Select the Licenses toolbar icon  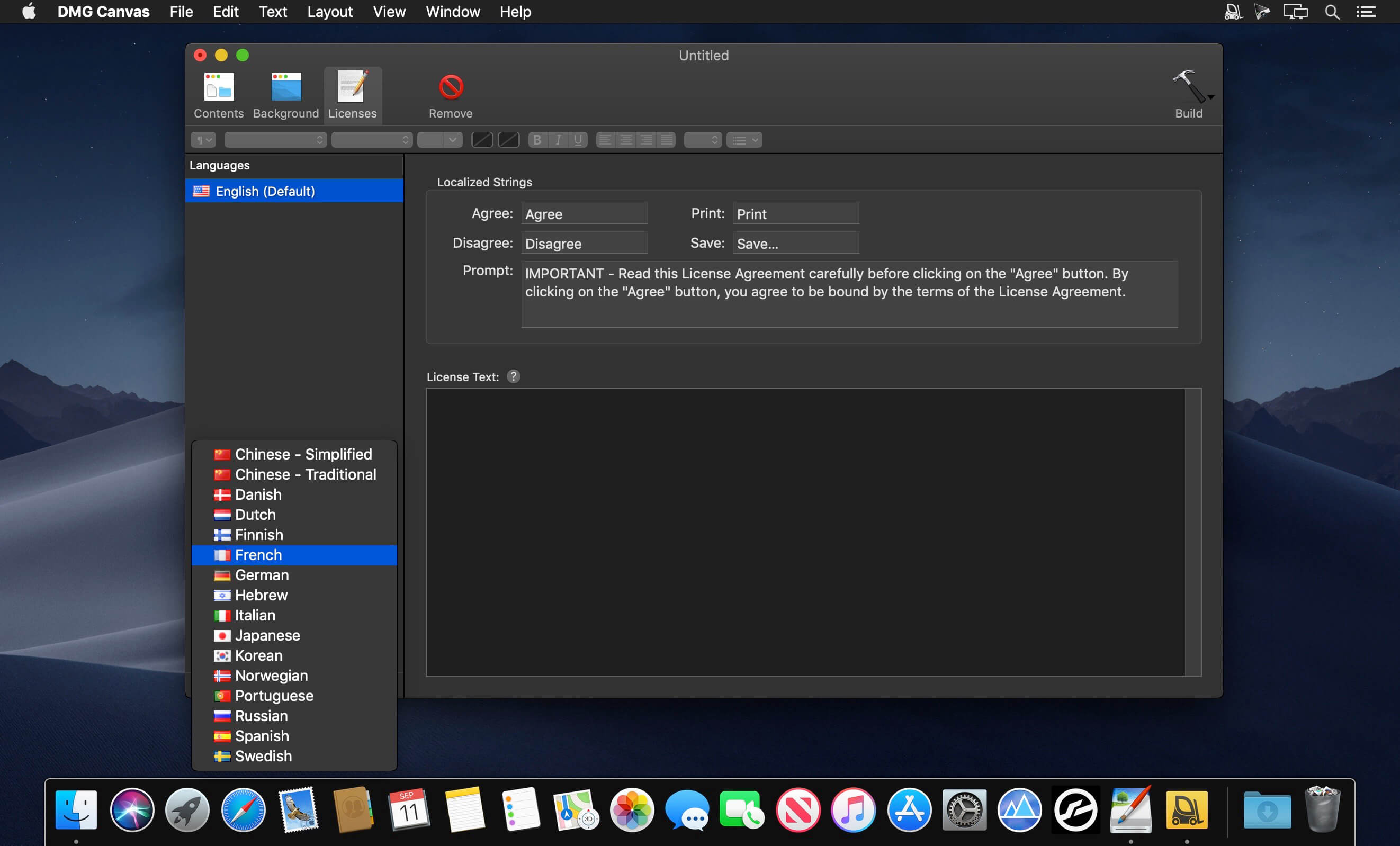point(352,95)
